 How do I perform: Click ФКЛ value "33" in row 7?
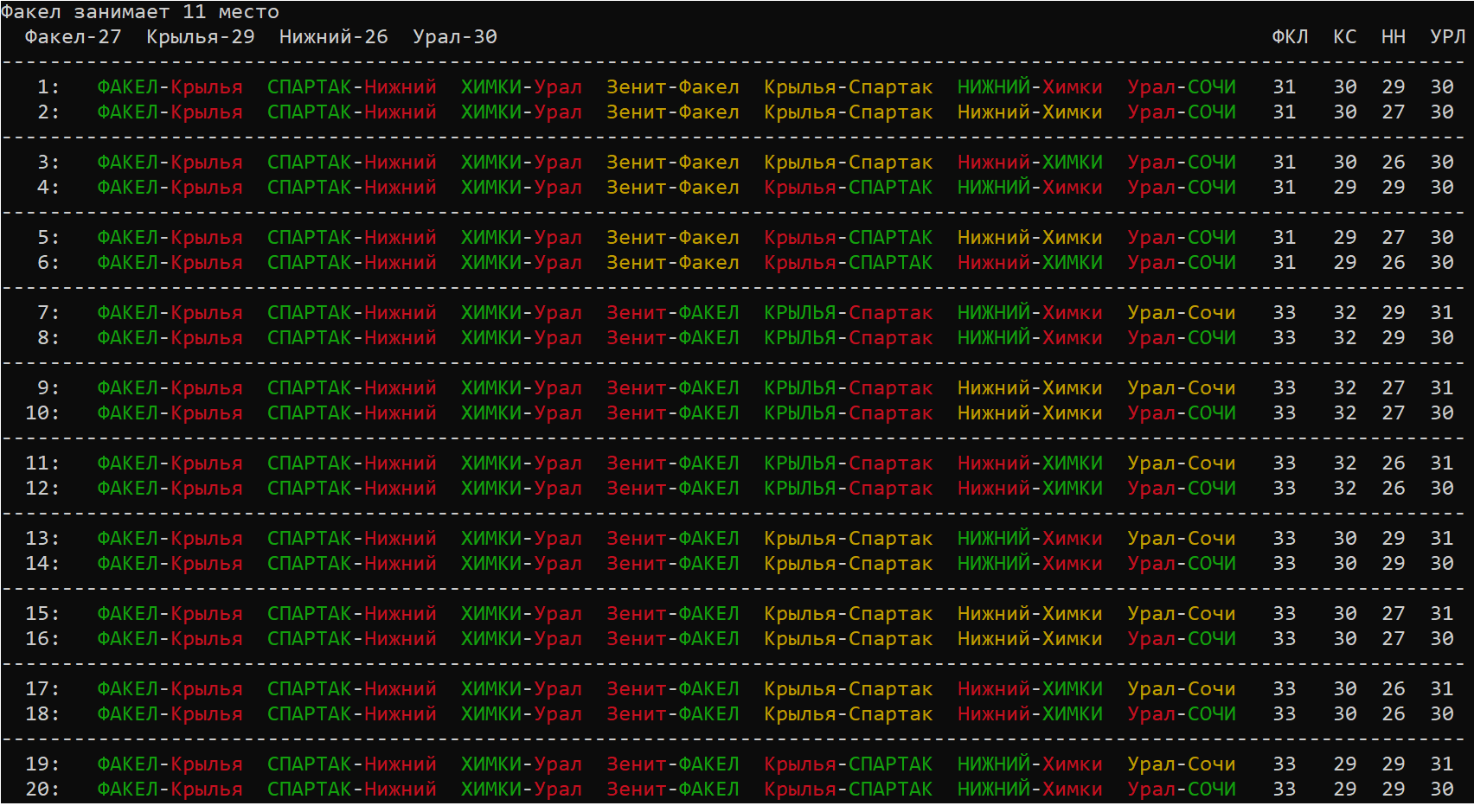click(x=1285, y=313)
